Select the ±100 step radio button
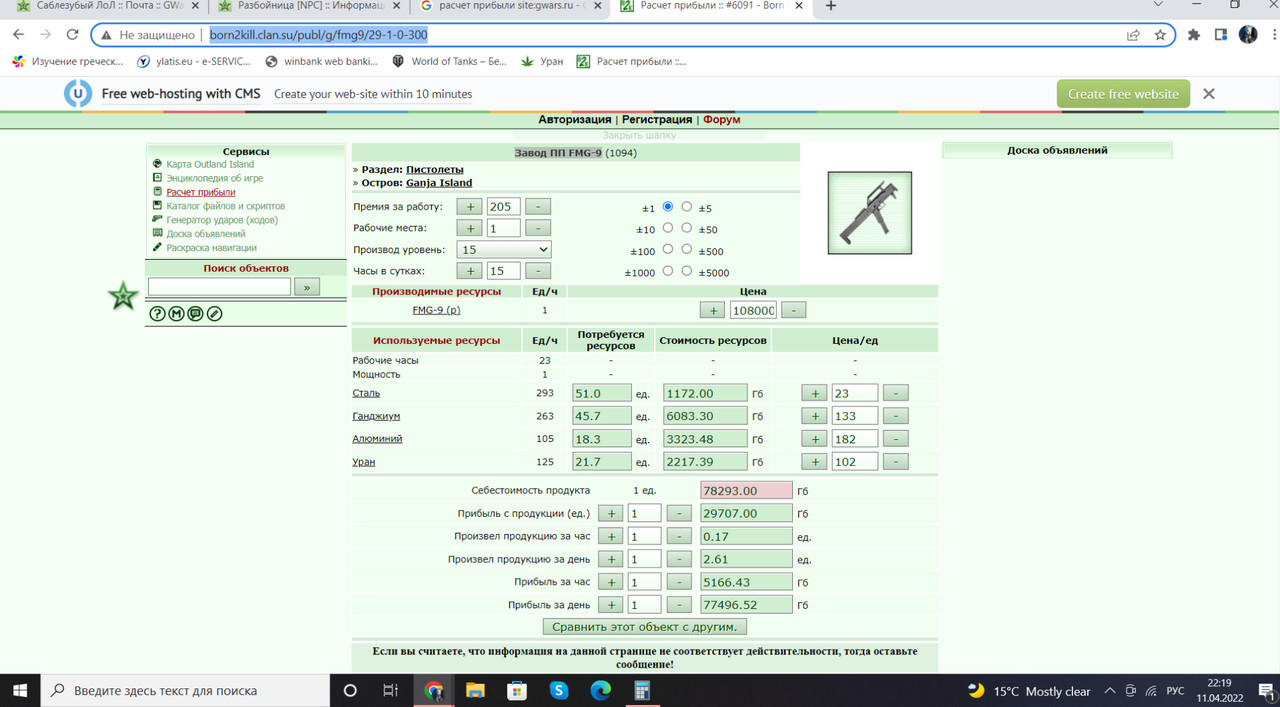This screenshot has height=707, width=1280. [x=668, y=249]
